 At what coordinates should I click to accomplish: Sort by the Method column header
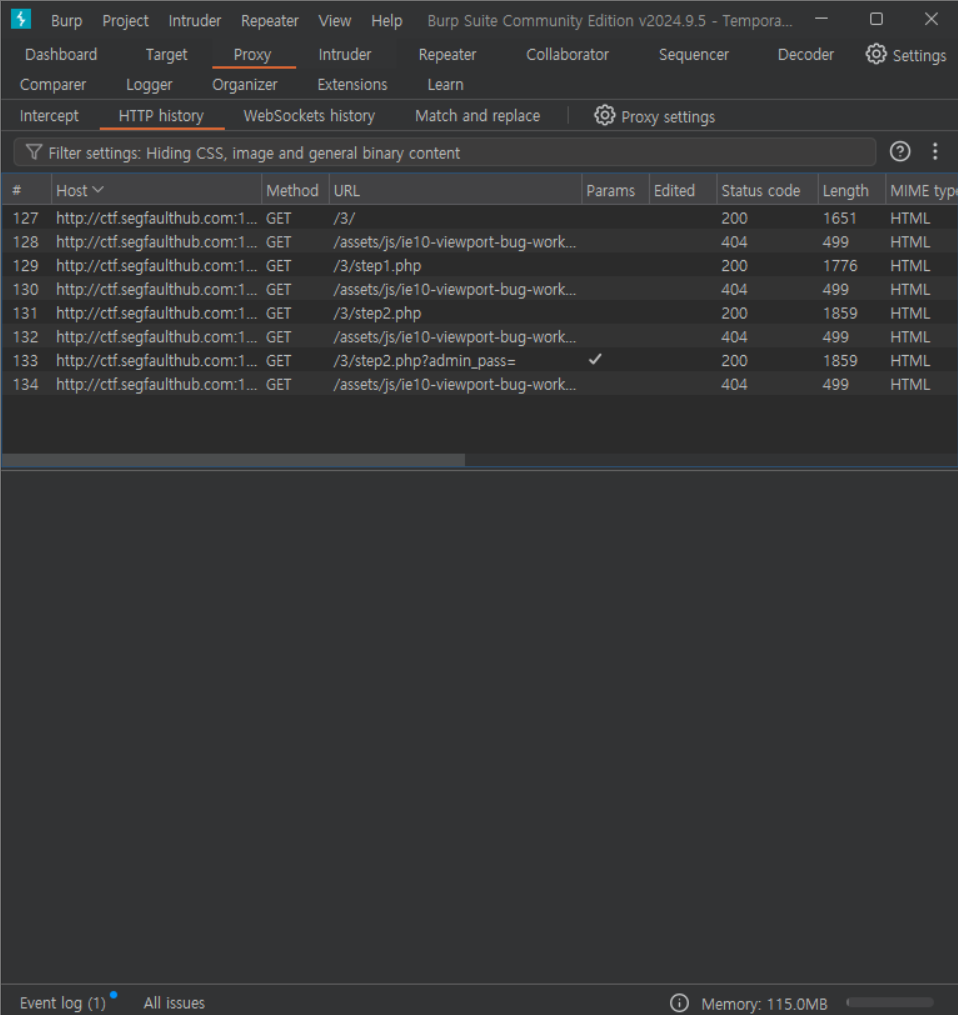coord(295,190)
